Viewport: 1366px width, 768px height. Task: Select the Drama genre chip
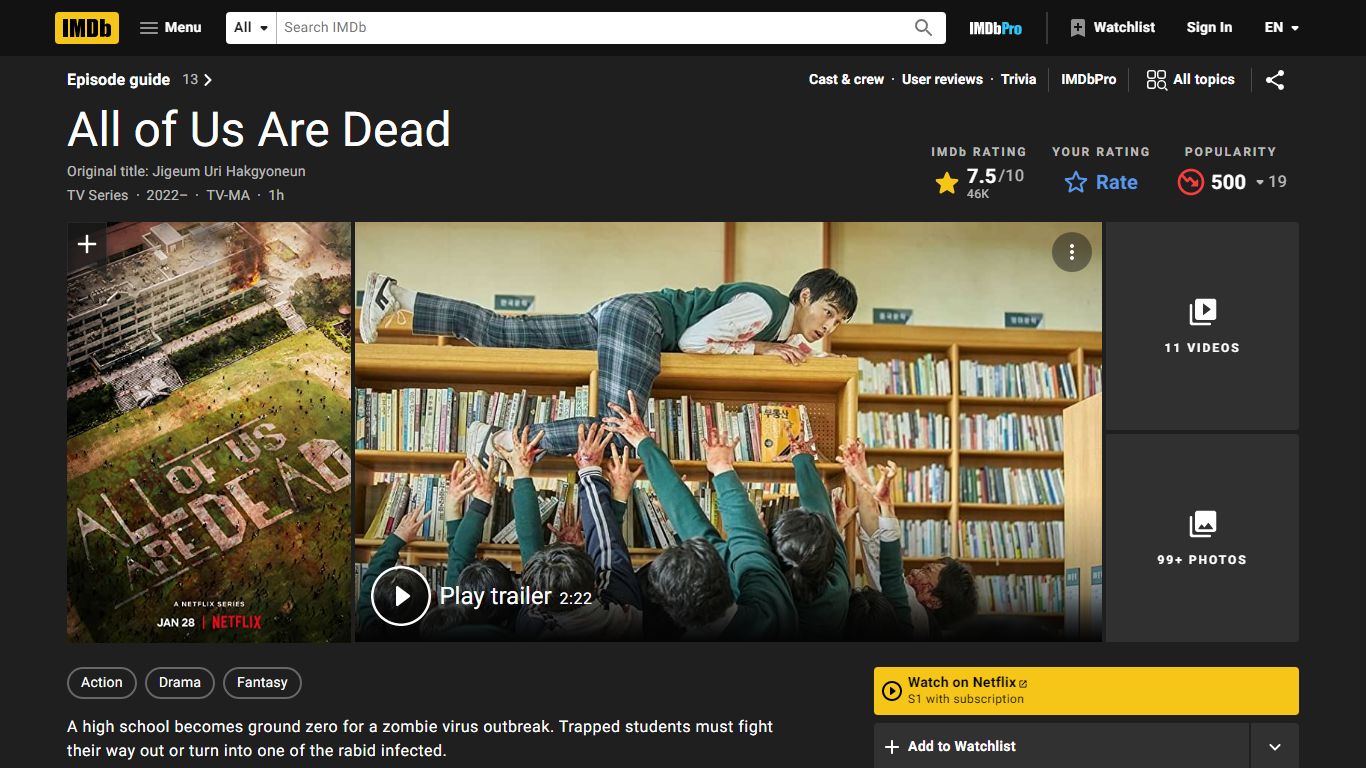(180, 682)
